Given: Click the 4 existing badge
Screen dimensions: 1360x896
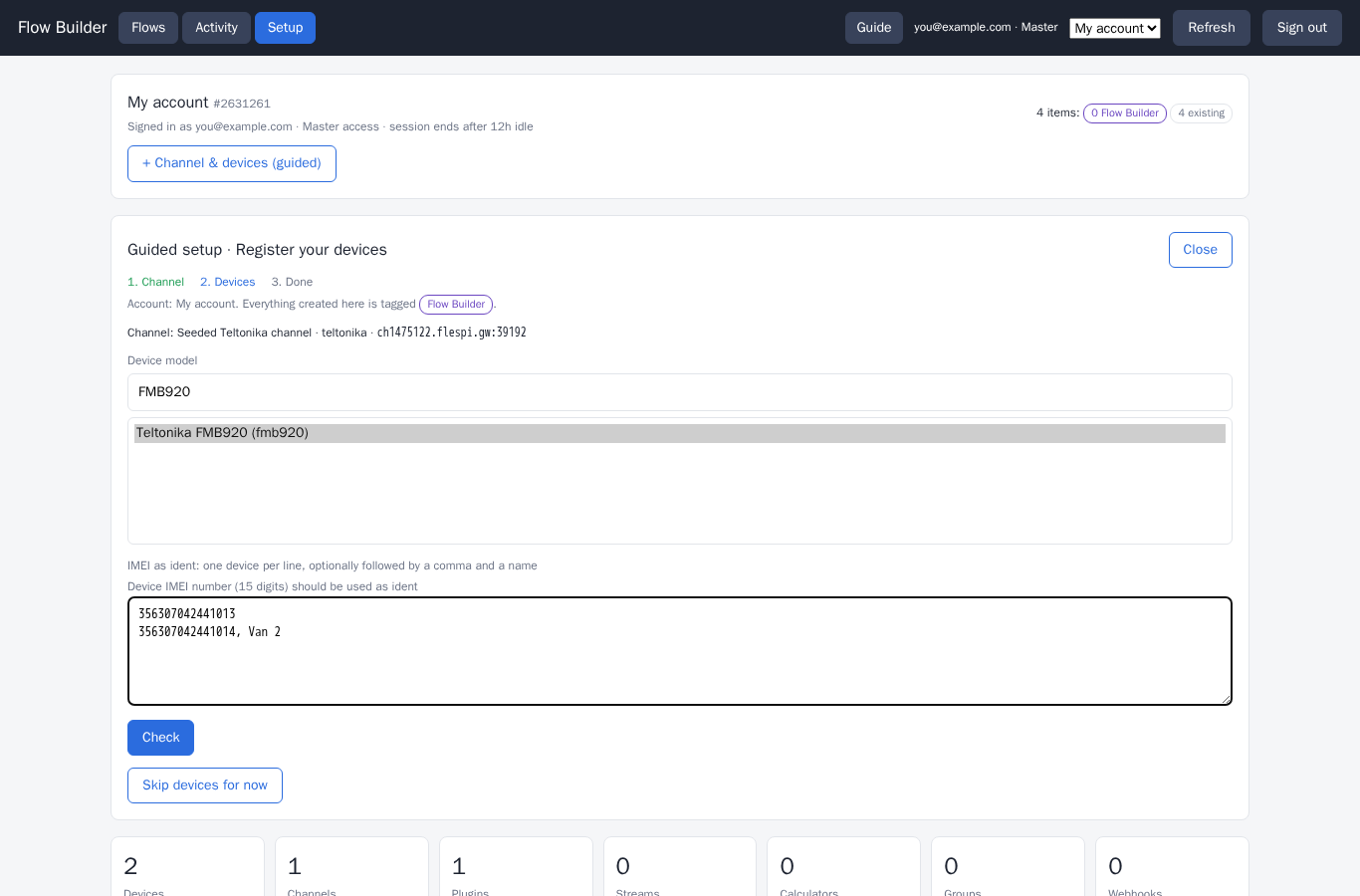Looking at the screenshot, I should pos(1201,113).
